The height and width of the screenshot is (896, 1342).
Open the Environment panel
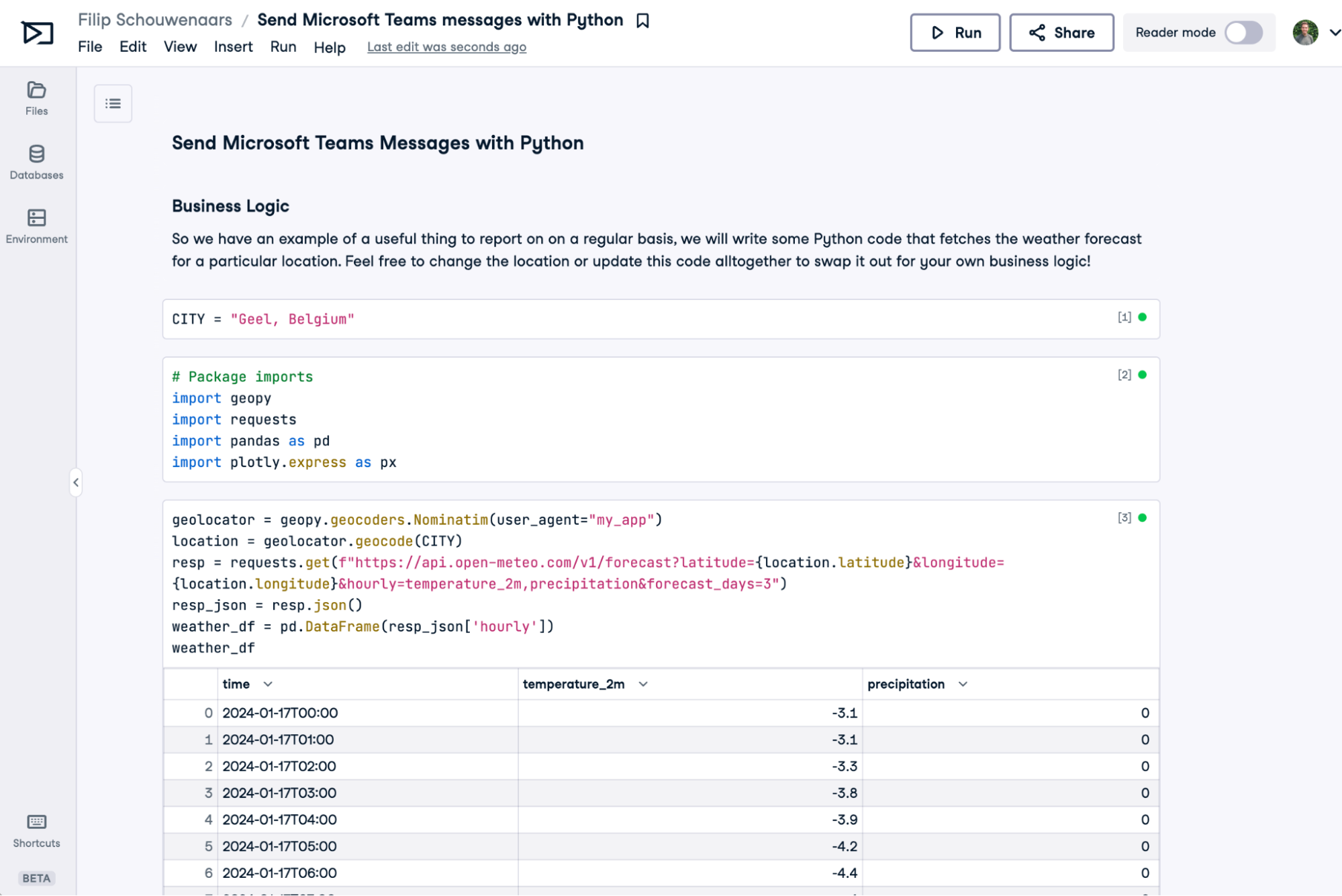coord(36,226)
